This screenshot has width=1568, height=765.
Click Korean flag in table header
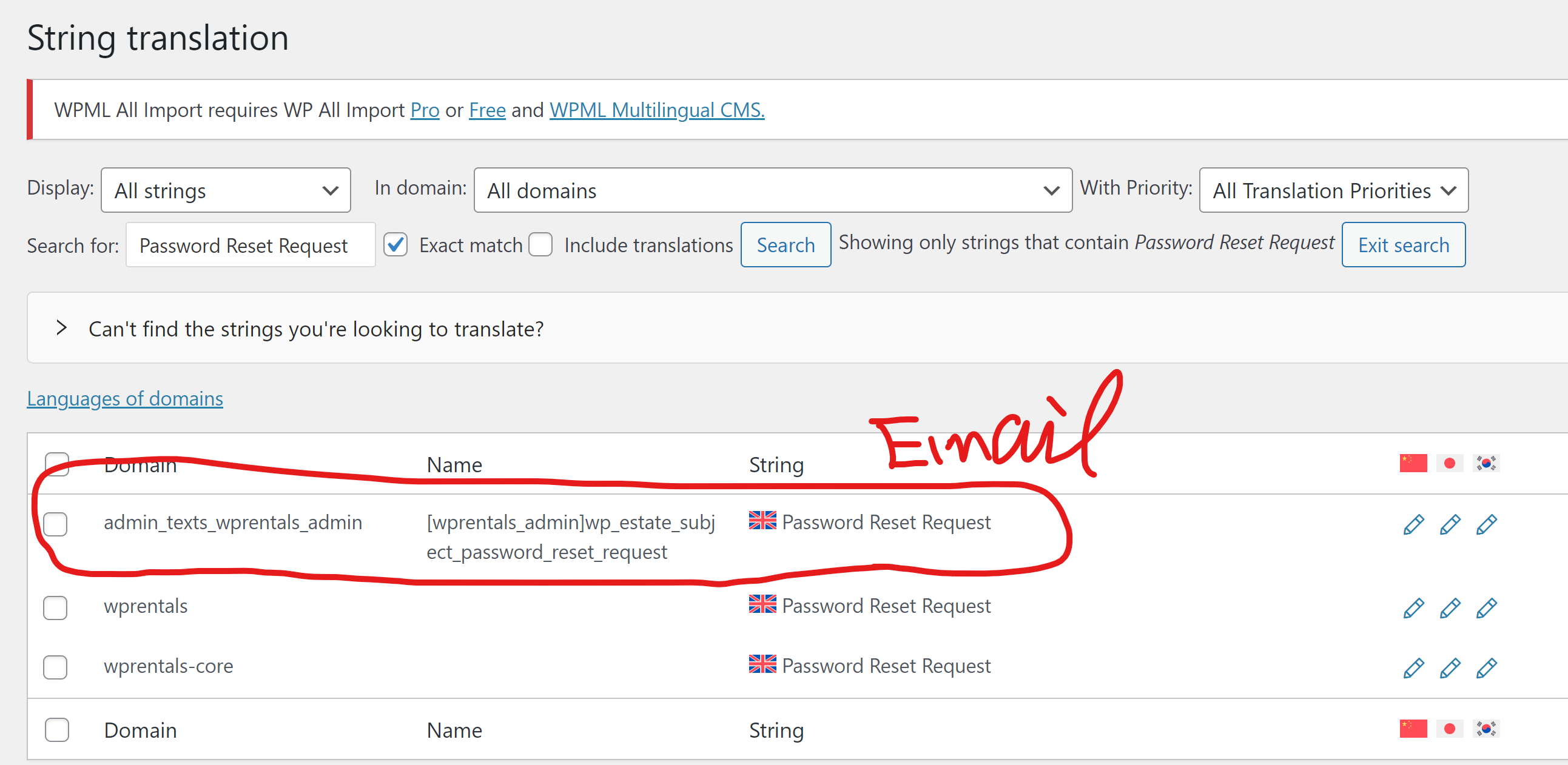[x=1486, y=463]
